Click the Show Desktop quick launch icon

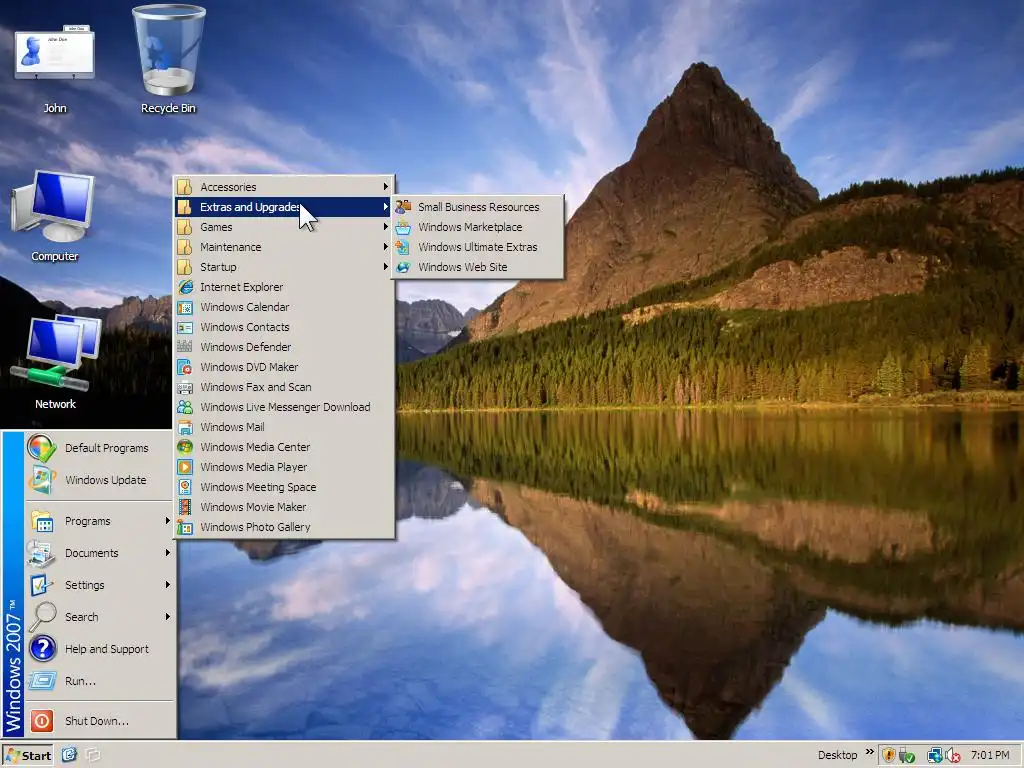tap(70, 755)
